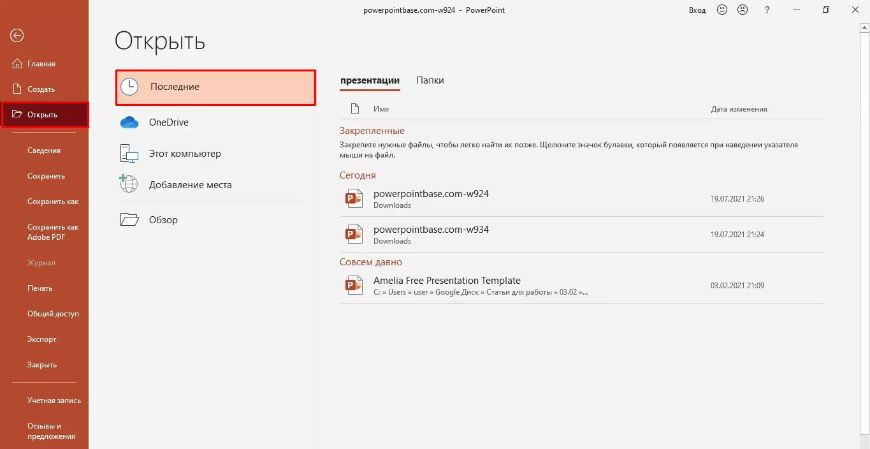
Task: Click the Совсем давно section heading
Action: (371, 262)
